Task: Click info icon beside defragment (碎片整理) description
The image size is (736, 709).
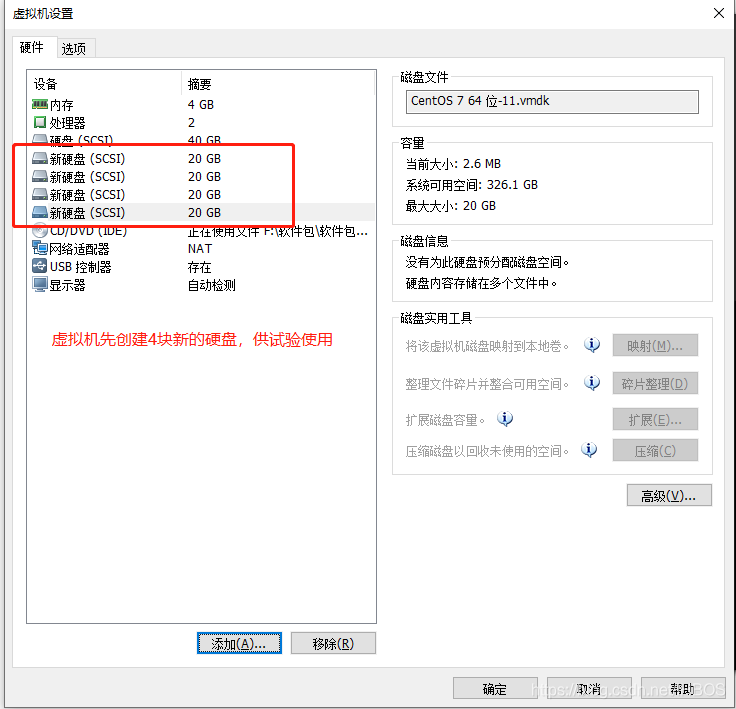Action: (592, 383)
